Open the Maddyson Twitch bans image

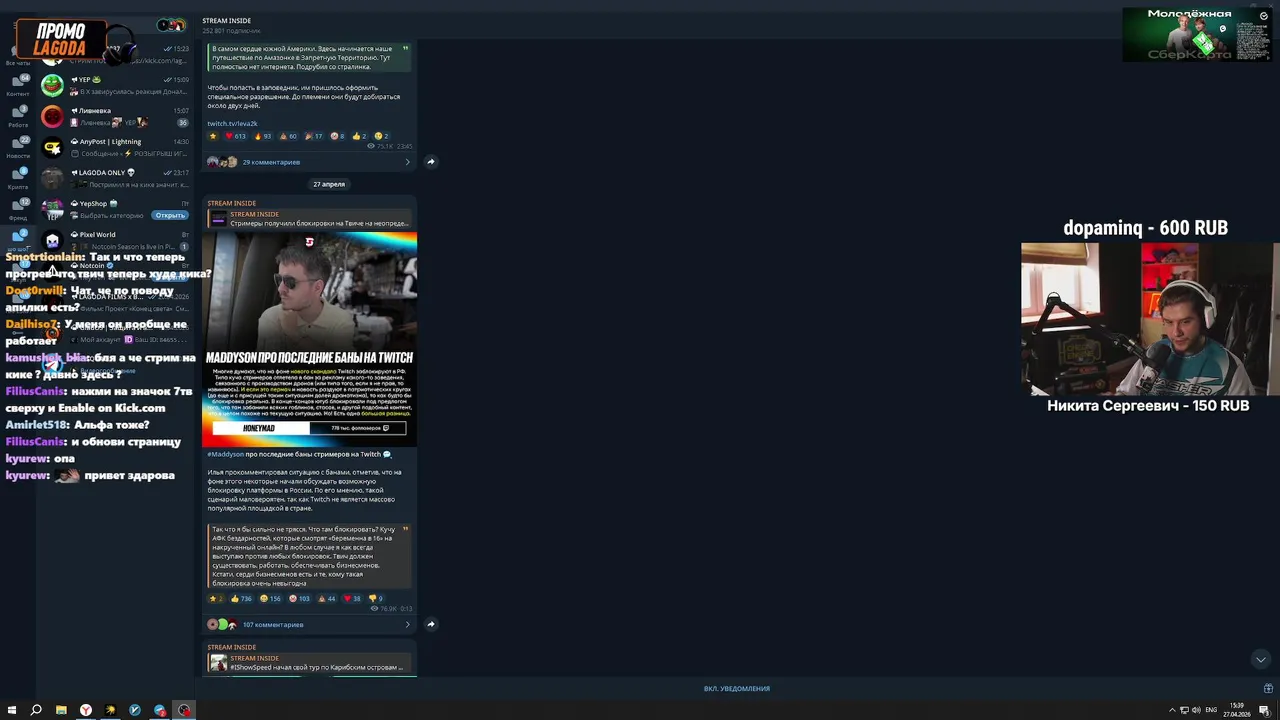[x=310, y=339]
